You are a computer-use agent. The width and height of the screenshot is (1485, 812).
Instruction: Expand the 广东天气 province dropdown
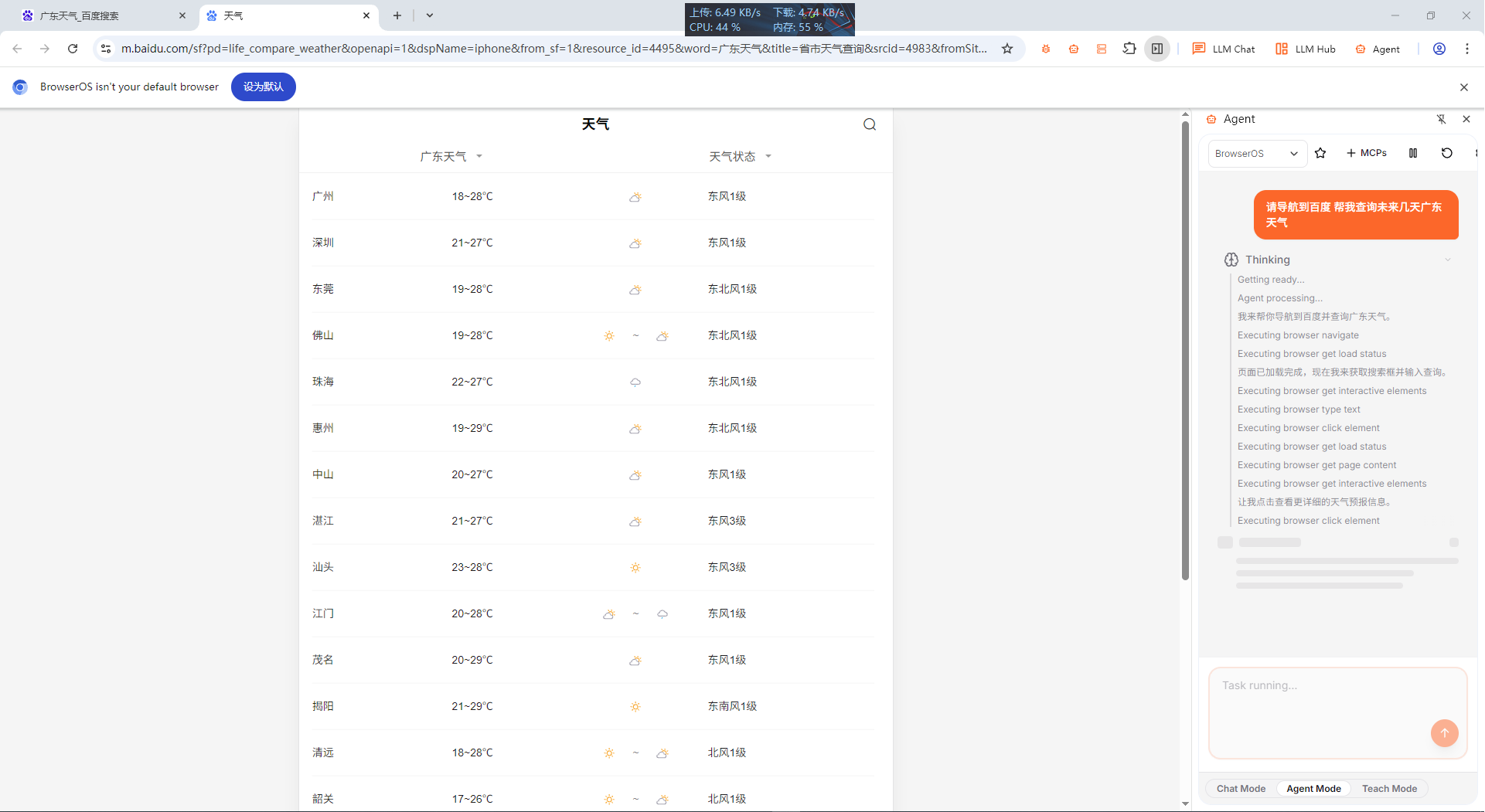pyautogui.click(x=451, y=156)
